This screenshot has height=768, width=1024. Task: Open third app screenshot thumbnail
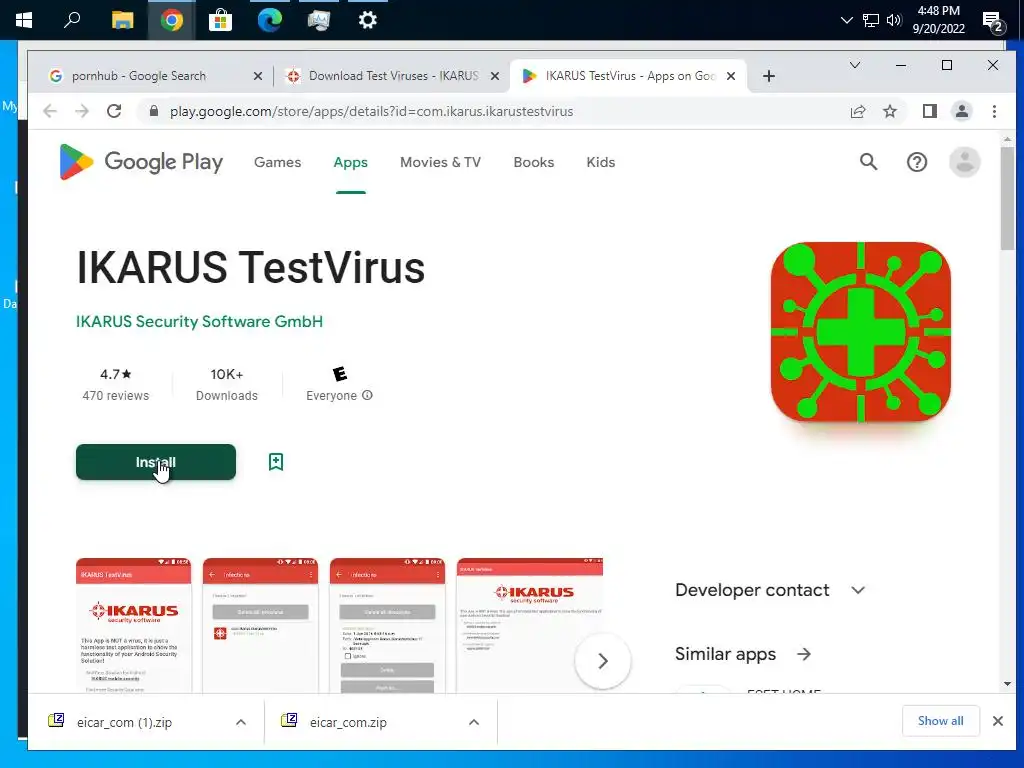coord(387,625)
